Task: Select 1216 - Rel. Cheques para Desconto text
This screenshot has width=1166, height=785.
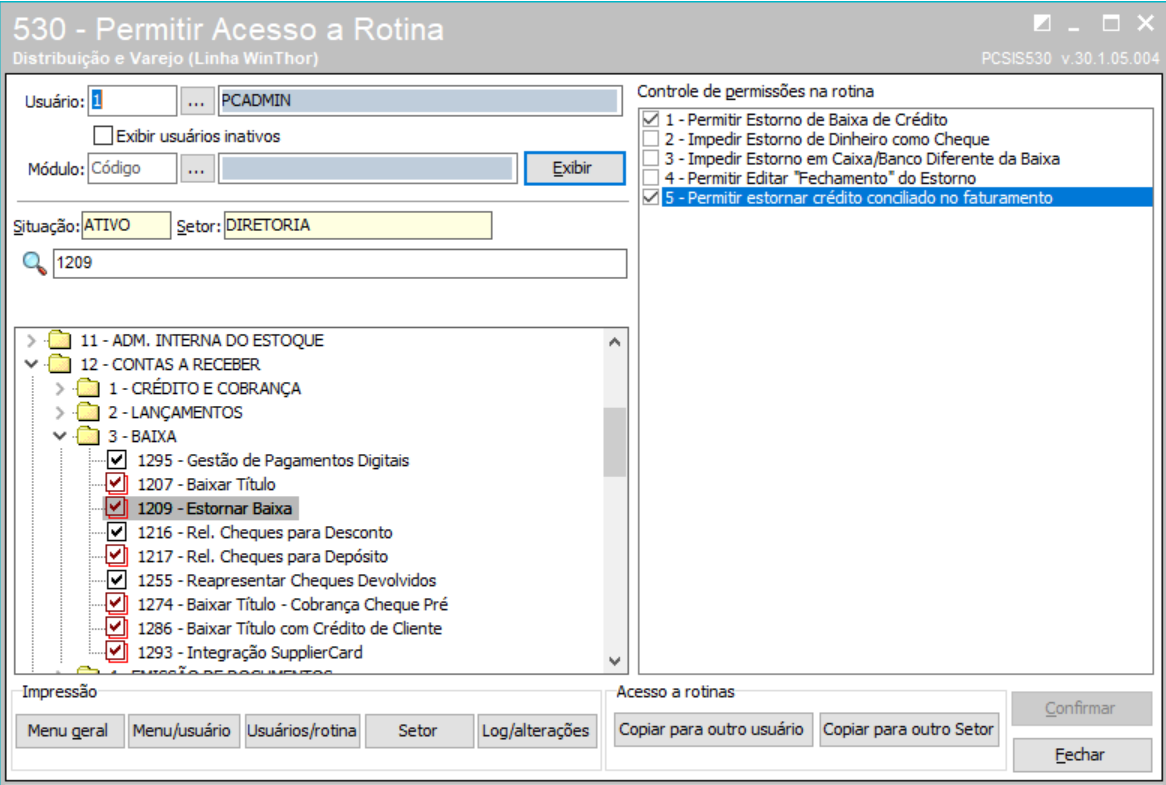Action: (265, 532)
